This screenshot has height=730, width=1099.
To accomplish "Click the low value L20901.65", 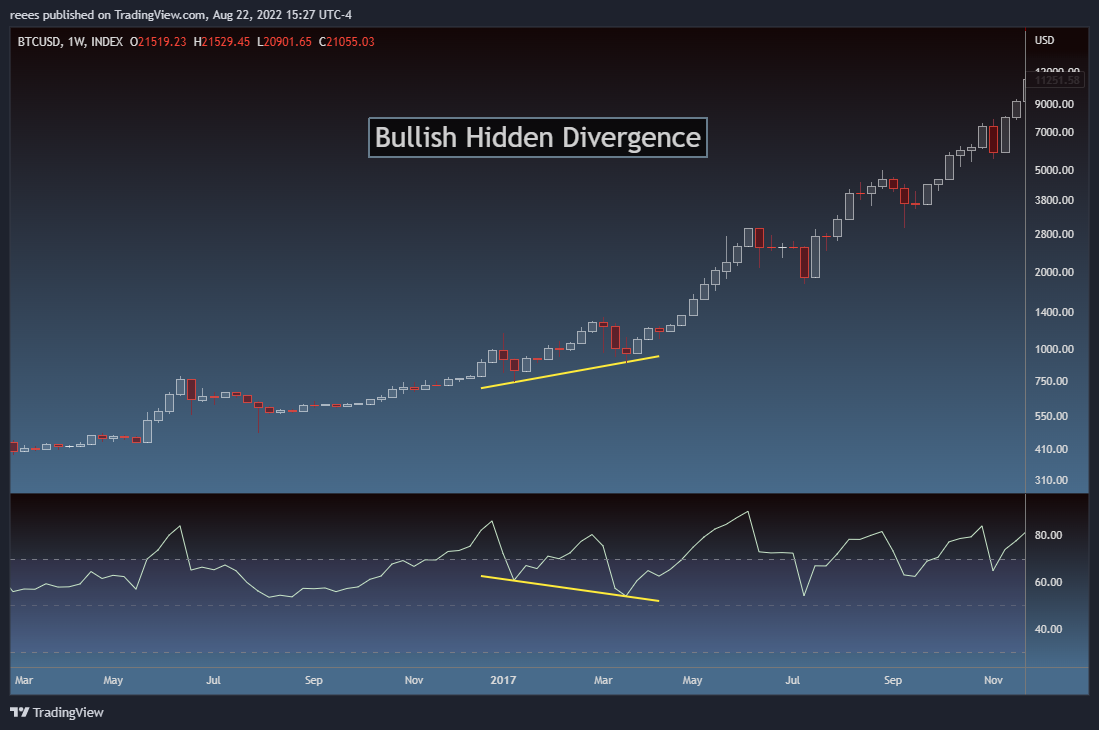I will tap(284, 42).
